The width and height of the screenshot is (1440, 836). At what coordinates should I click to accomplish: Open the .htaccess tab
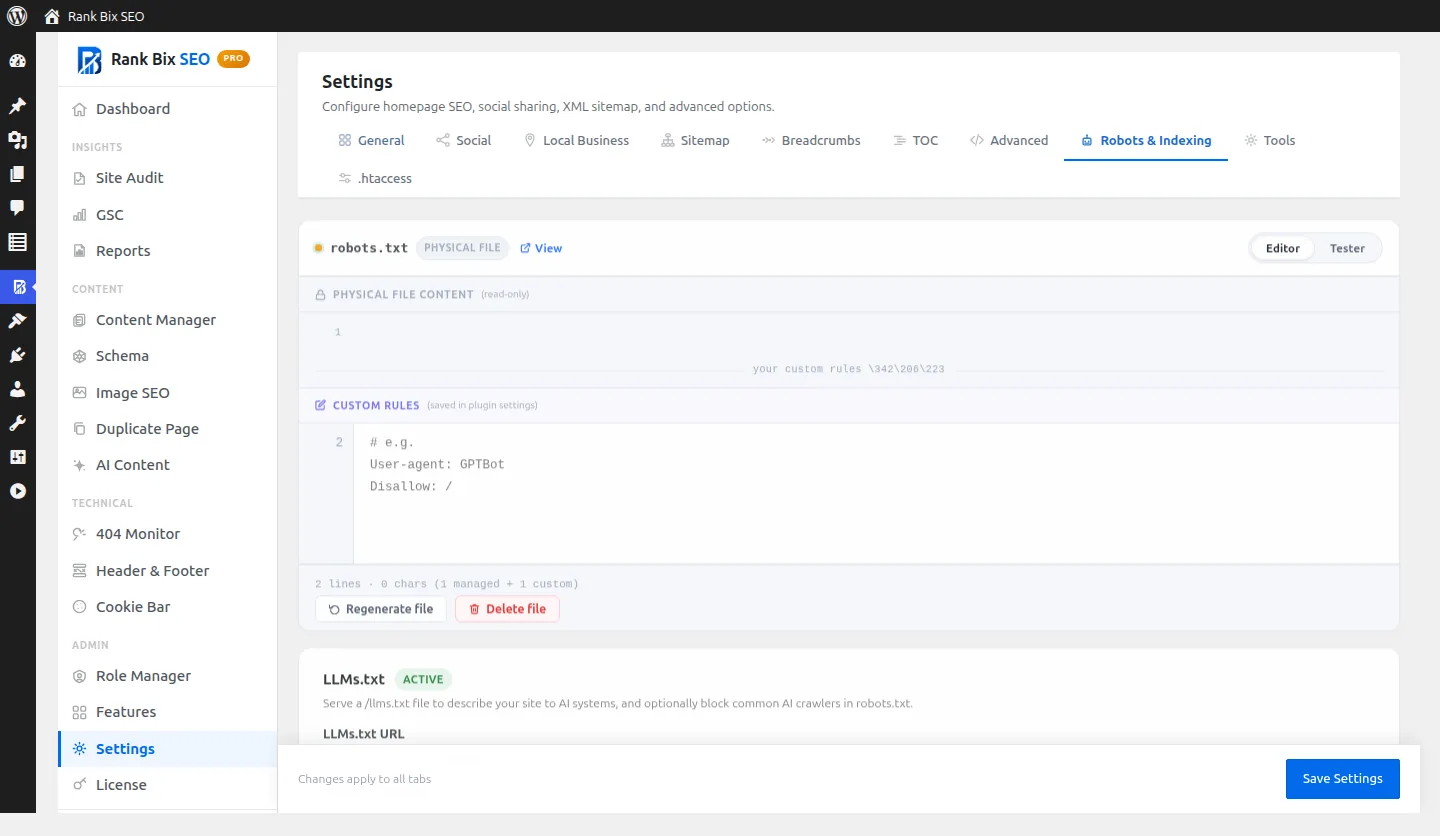pyautogui.click(x=375, y=179)
